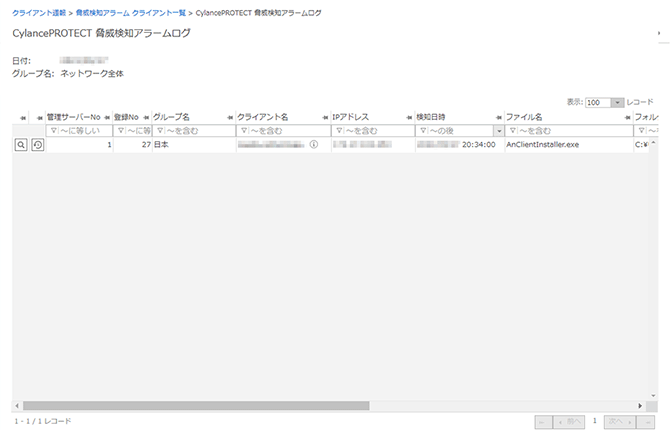Image resolution: width=670 pixels, height=431 pixels.
Task: Open the 検知日時 filter dropdown arrow
Action: click(x=498, y=131)
